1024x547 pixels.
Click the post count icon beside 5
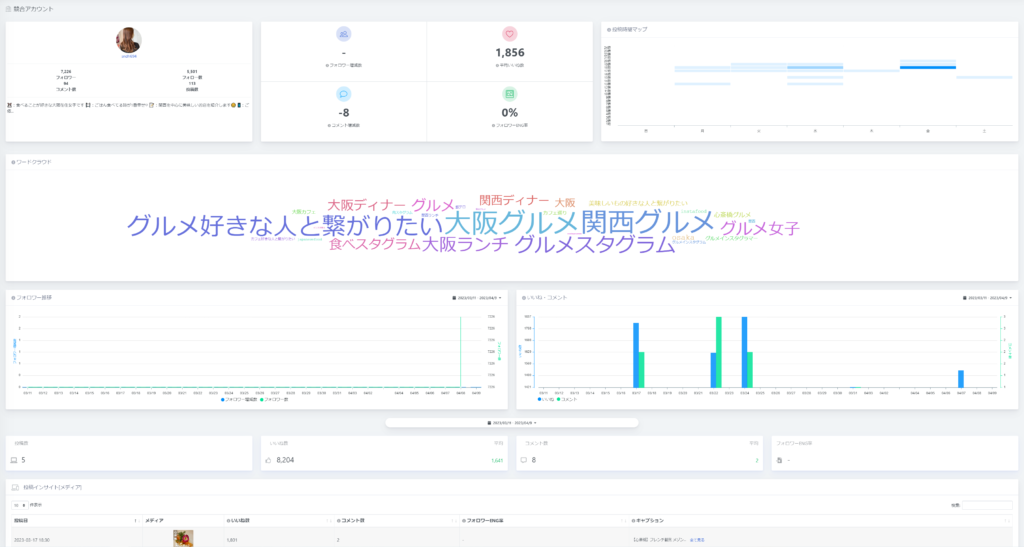[13, 460]
